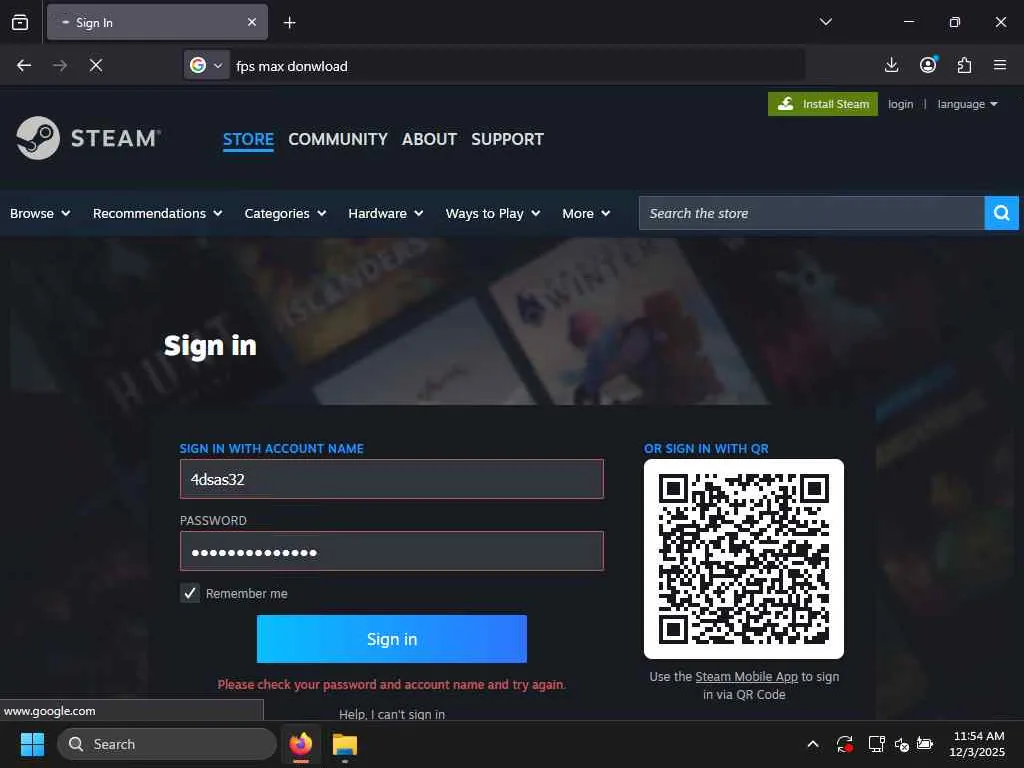The image size is (1024, 768).
Task: Open the Firefox downloads panel
Action: pos(891,65)
